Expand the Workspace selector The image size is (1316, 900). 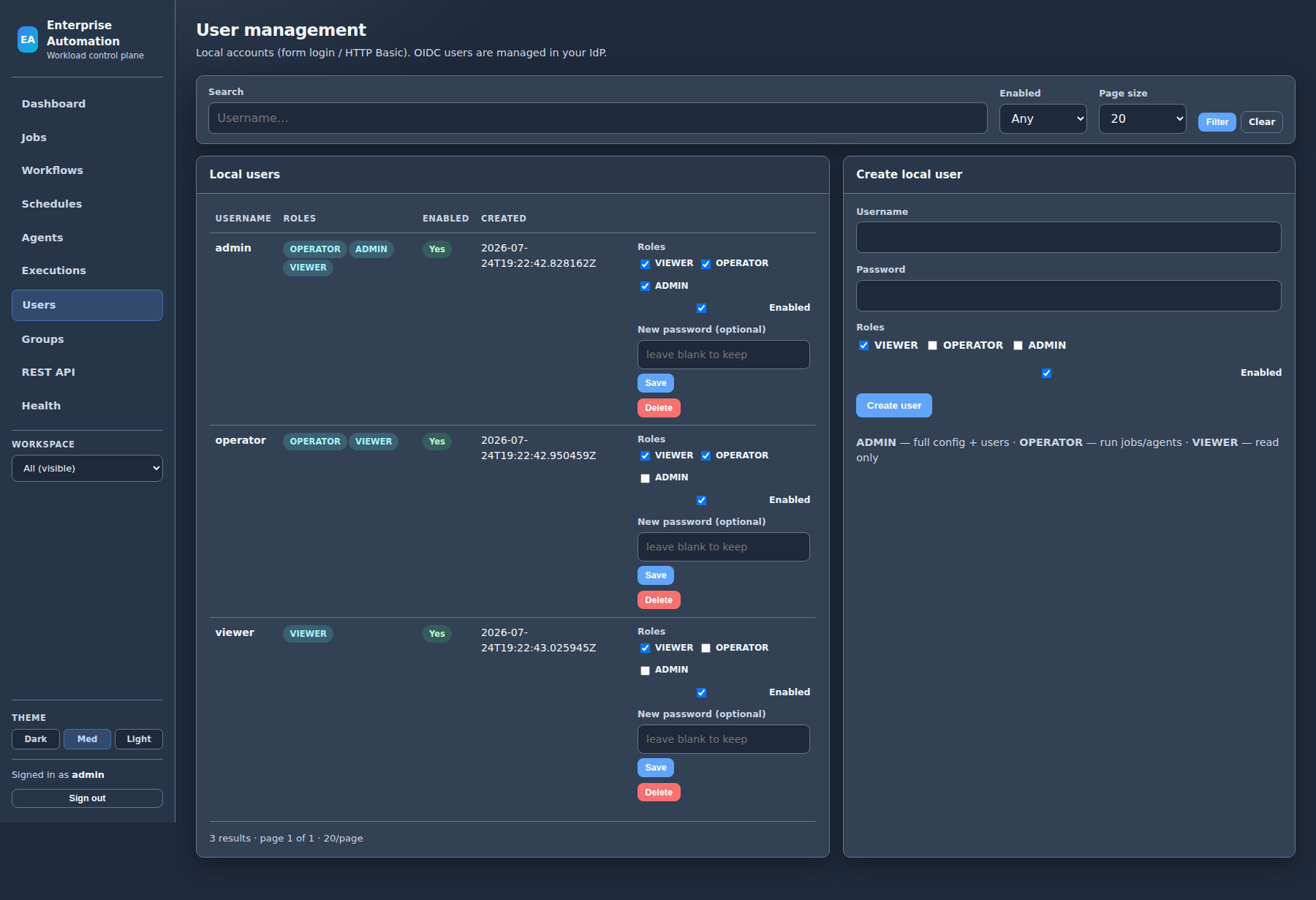point(87,469)
